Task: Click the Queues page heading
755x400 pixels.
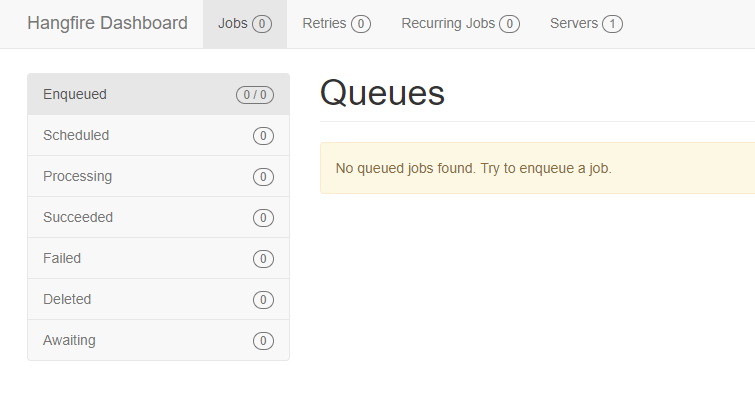Action: tap(382, 93)
